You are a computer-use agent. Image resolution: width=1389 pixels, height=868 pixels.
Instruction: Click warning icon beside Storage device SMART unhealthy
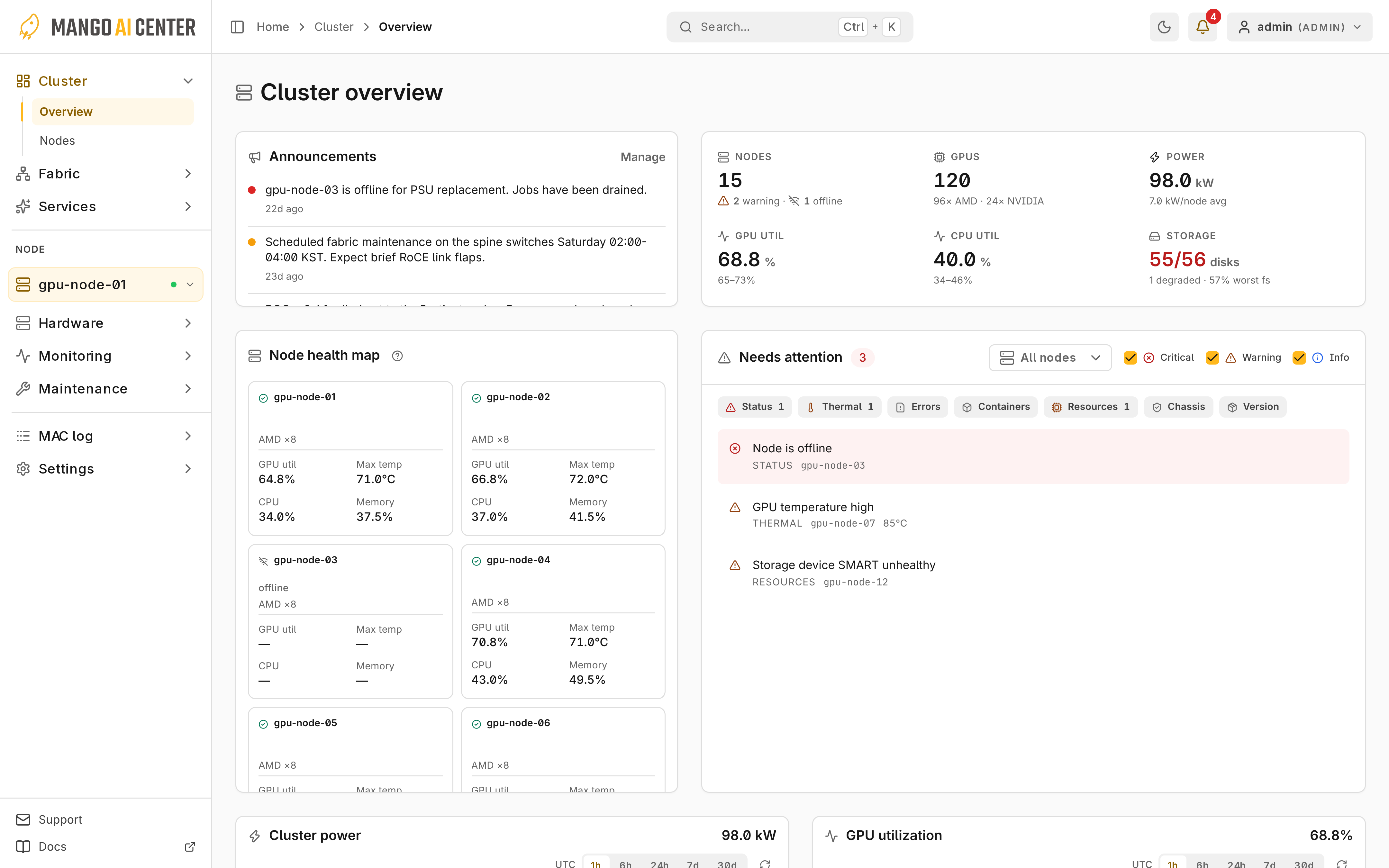(x=735, y=565)
